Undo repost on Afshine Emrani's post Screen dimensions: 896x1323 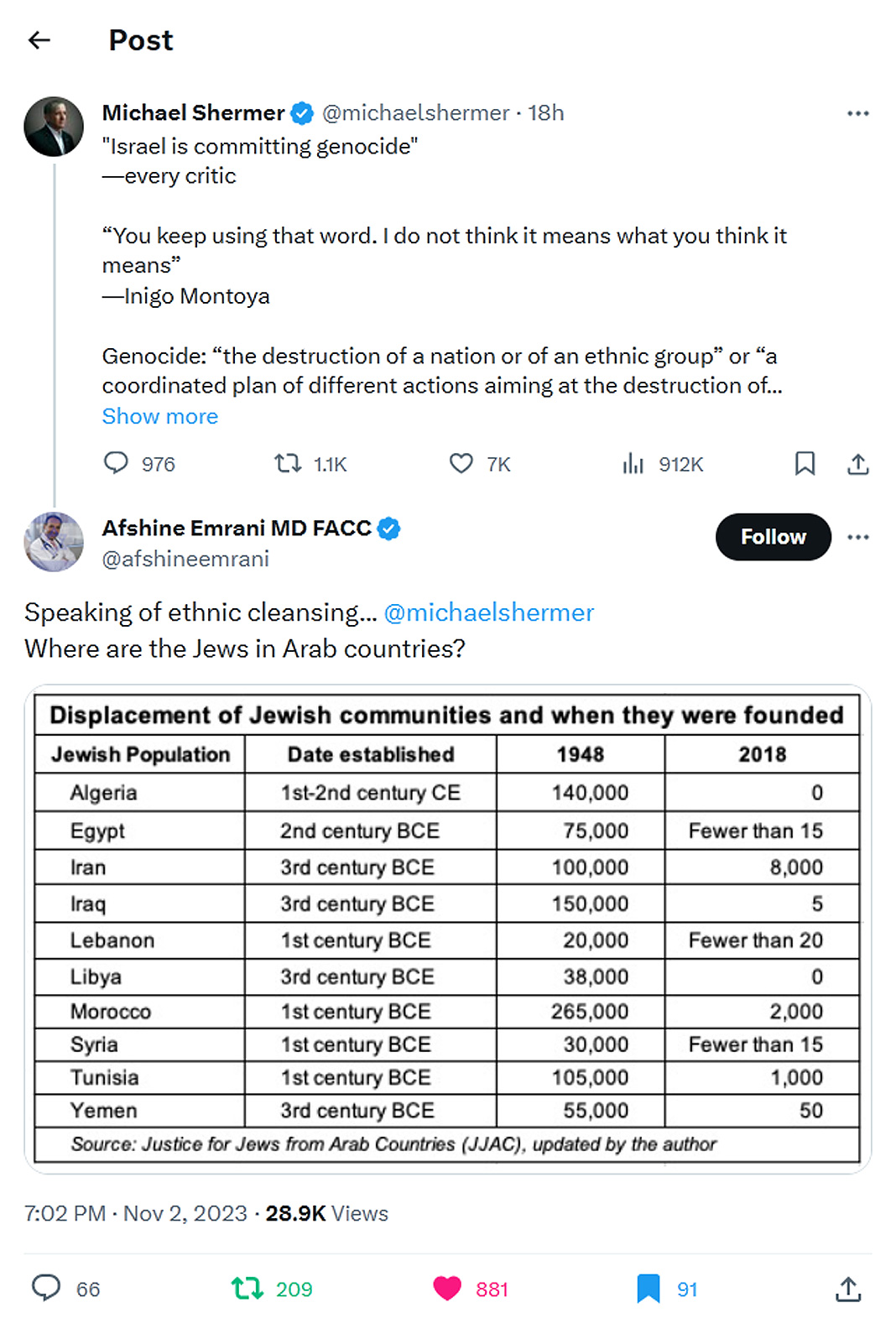pos(247,1288)
